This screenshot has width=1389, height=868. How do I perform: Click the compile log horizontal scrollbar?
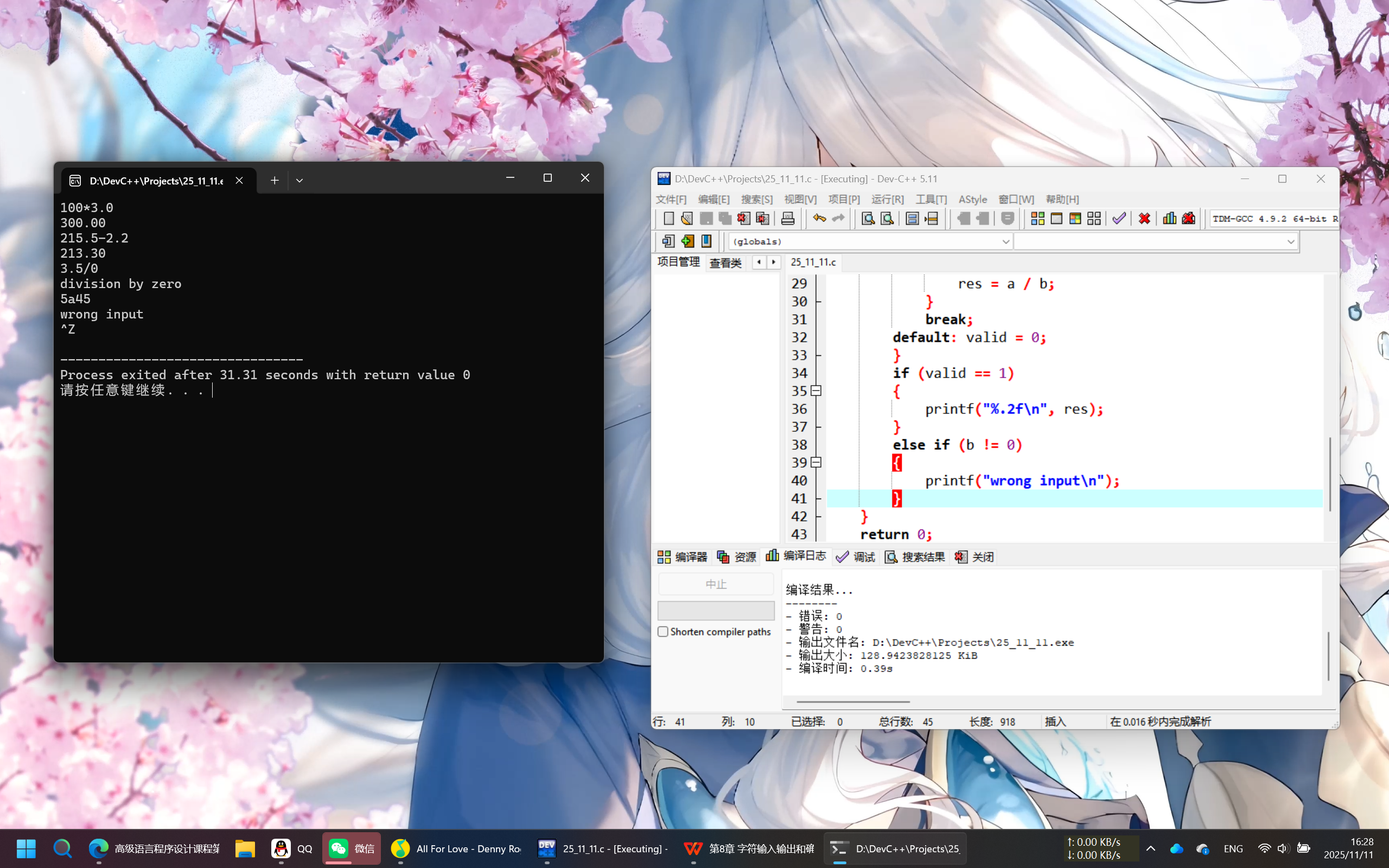pyautogui.click(x=853, y=701)
